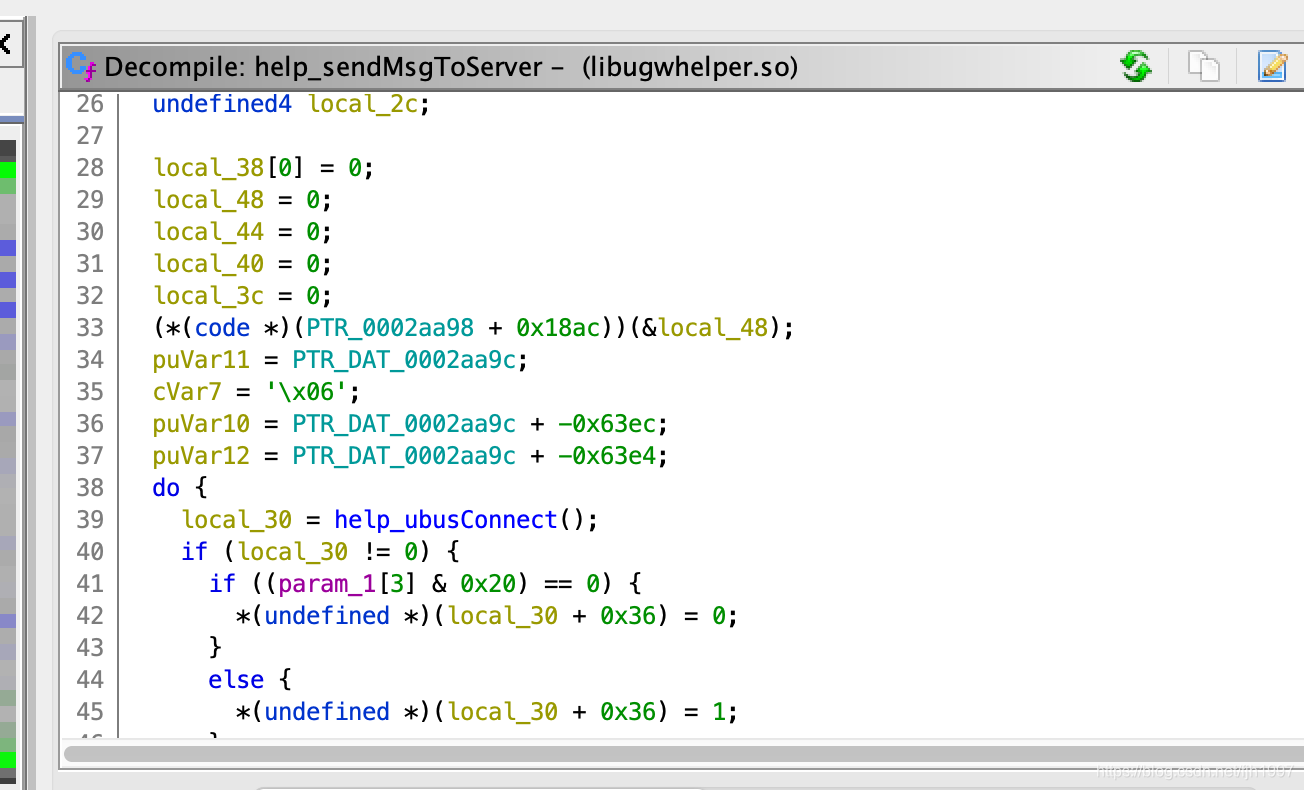Select help_ubusConnect function call on line 39
The width and height of the screenshot is (1304, 790).
[445, 520]
